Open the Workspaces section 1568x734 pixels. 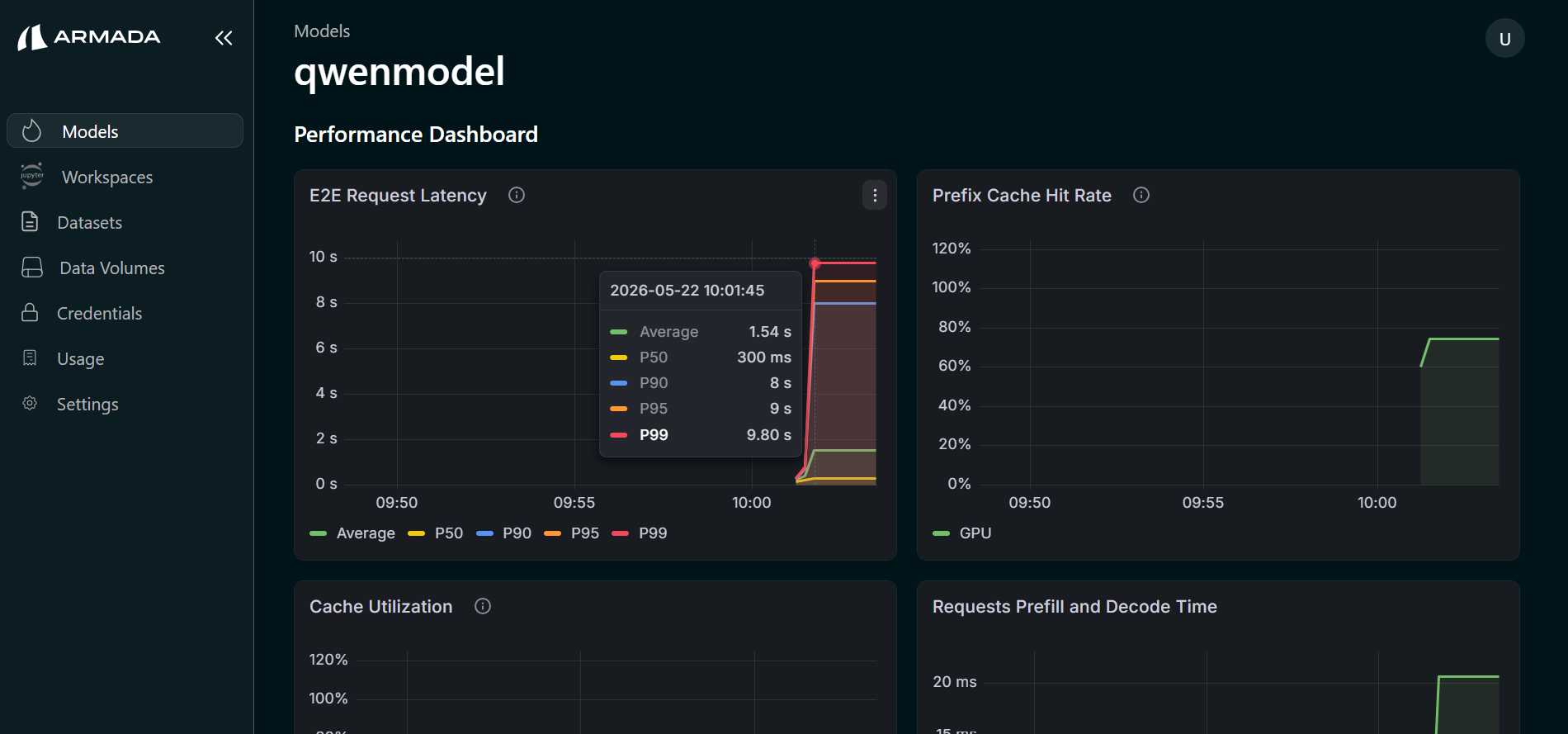[x=107, y=177]
